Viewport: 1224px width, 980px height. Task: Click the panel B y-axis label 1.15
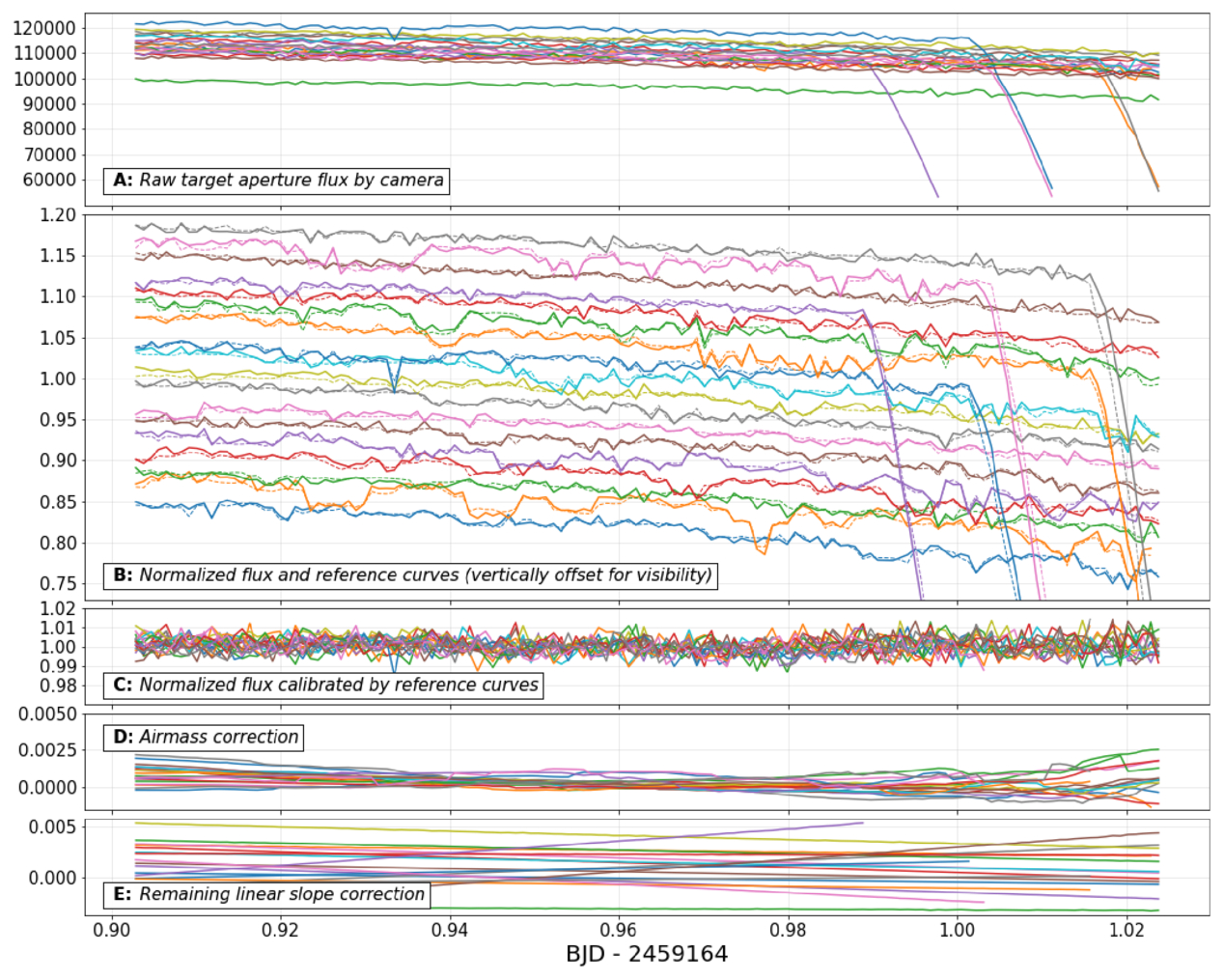58,256
